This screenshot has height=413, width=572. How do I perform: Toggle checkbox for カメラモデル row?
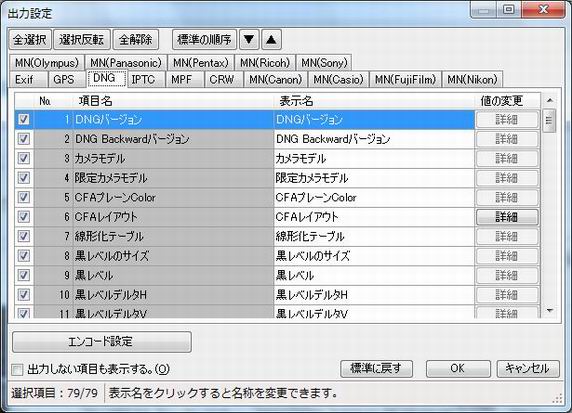coord(24,158)
